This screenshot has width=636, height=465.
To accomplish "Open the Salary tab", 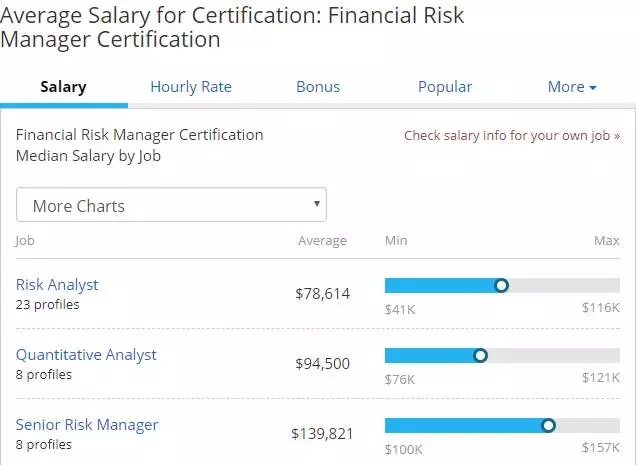I will click(x=63, y=87).
